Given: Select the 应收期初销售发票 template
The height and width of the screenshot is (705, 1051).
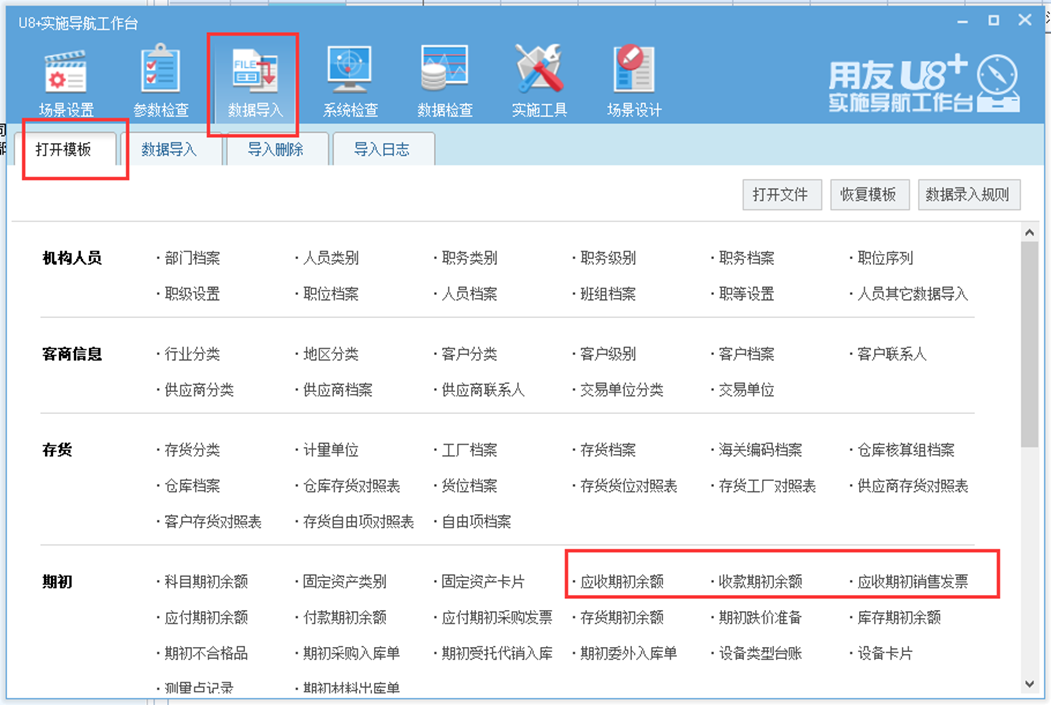Looking at the screenshot, I should (x=913, y=582).
